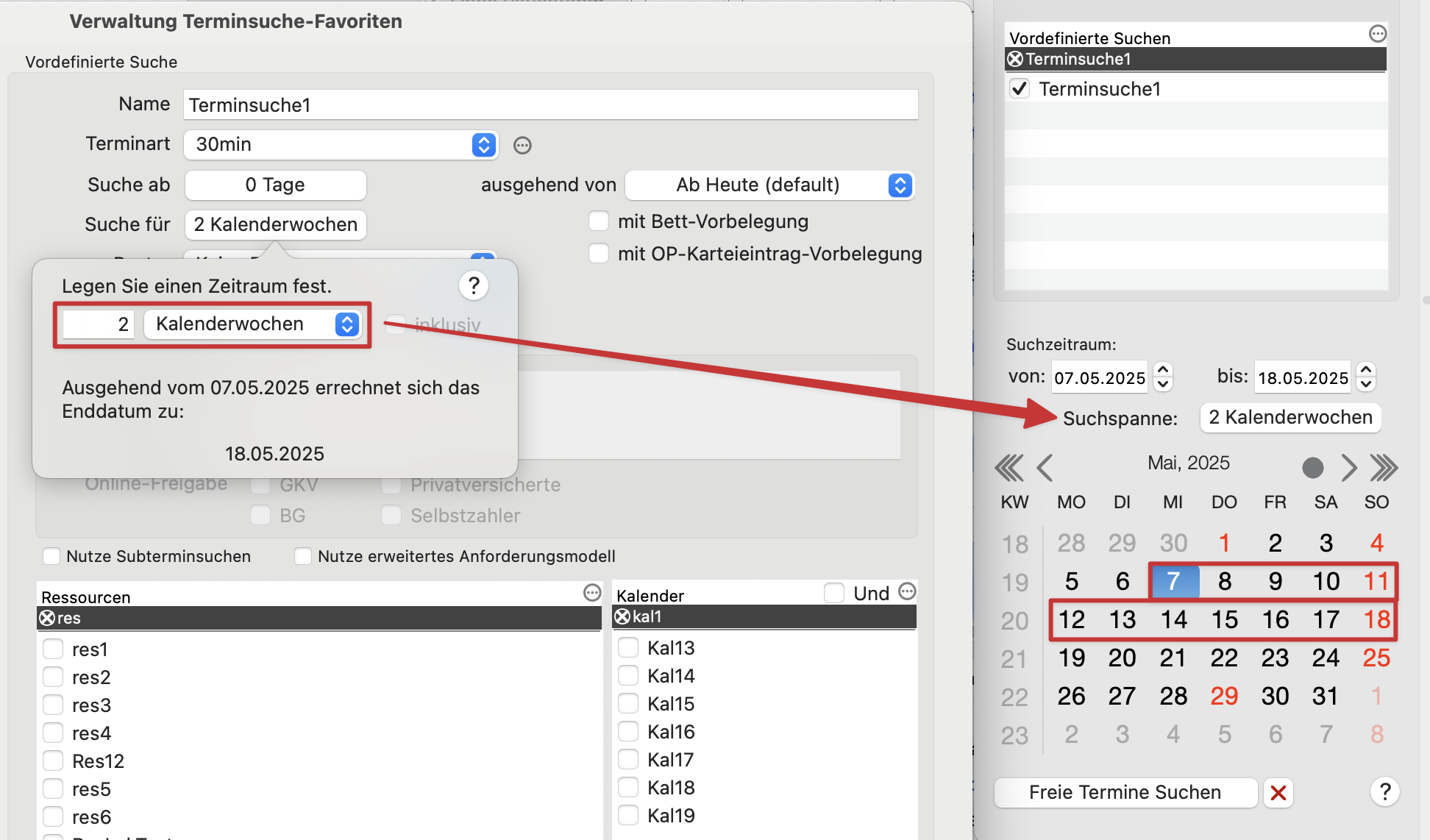Click Freie Termine Suchen
Screen dimensions: 1430x840
[1125, 792]
